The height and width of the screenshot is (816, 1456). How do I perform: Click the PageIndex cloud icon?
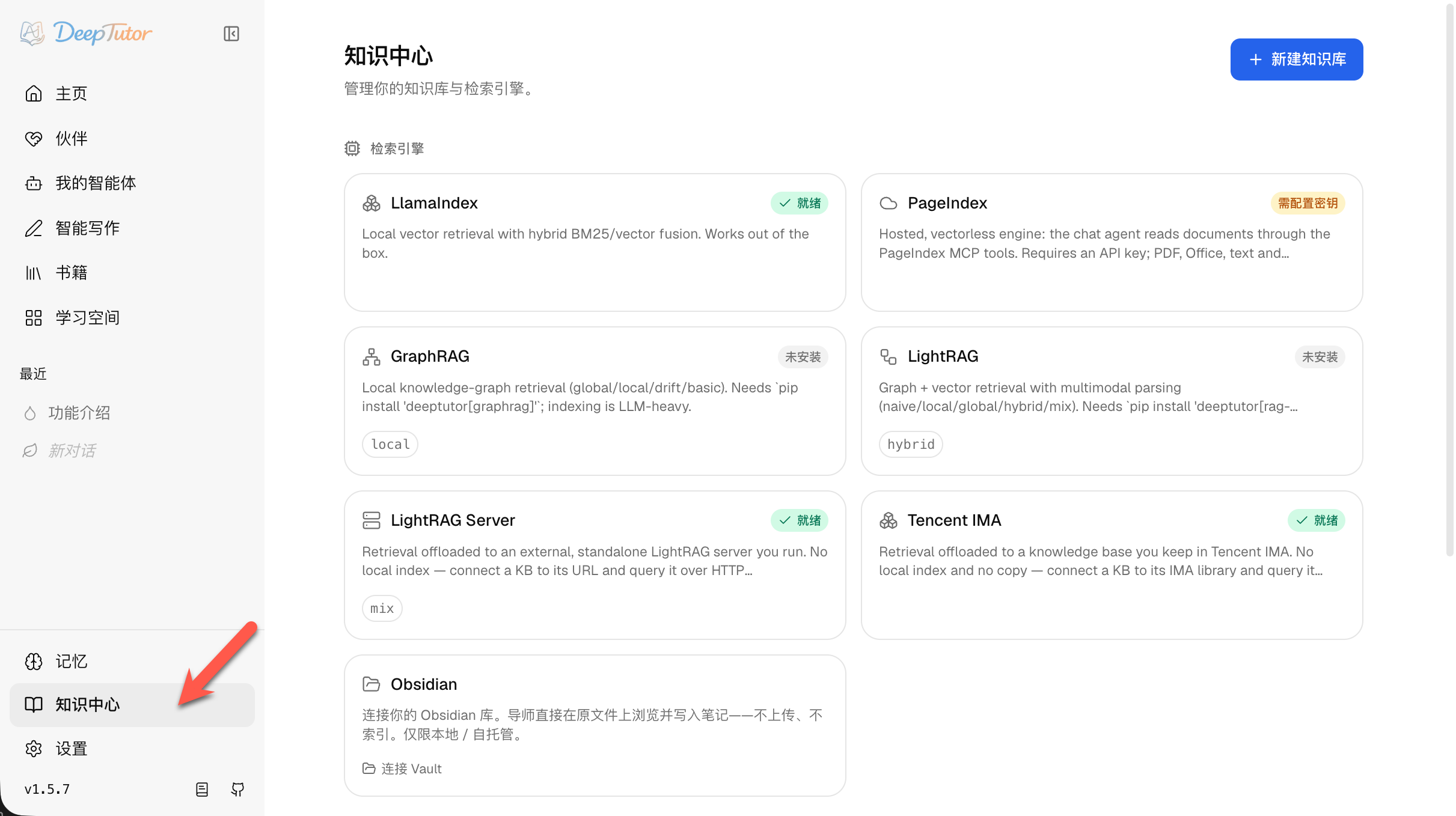(889, 204)
